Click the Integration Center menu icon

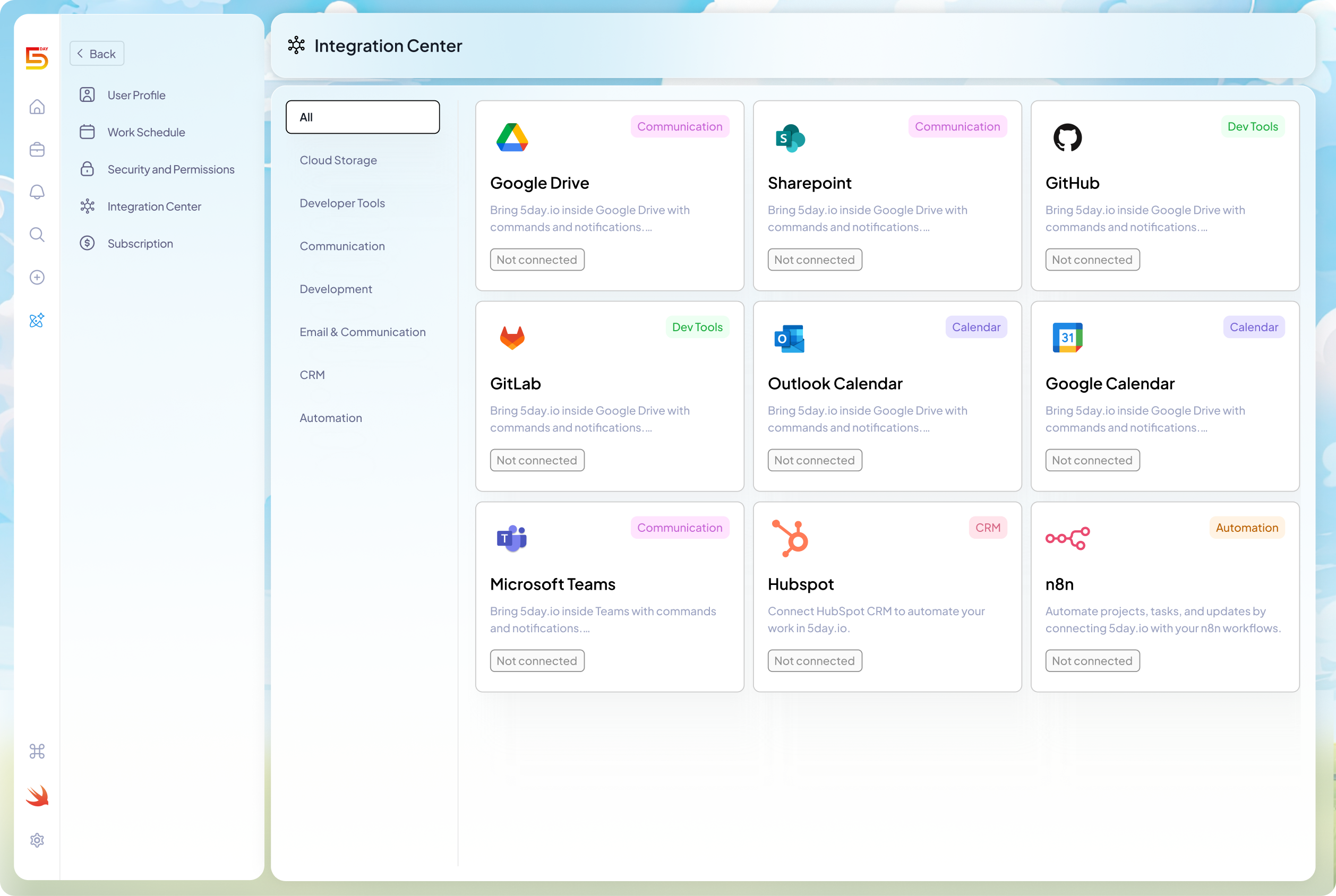[87, 206]
